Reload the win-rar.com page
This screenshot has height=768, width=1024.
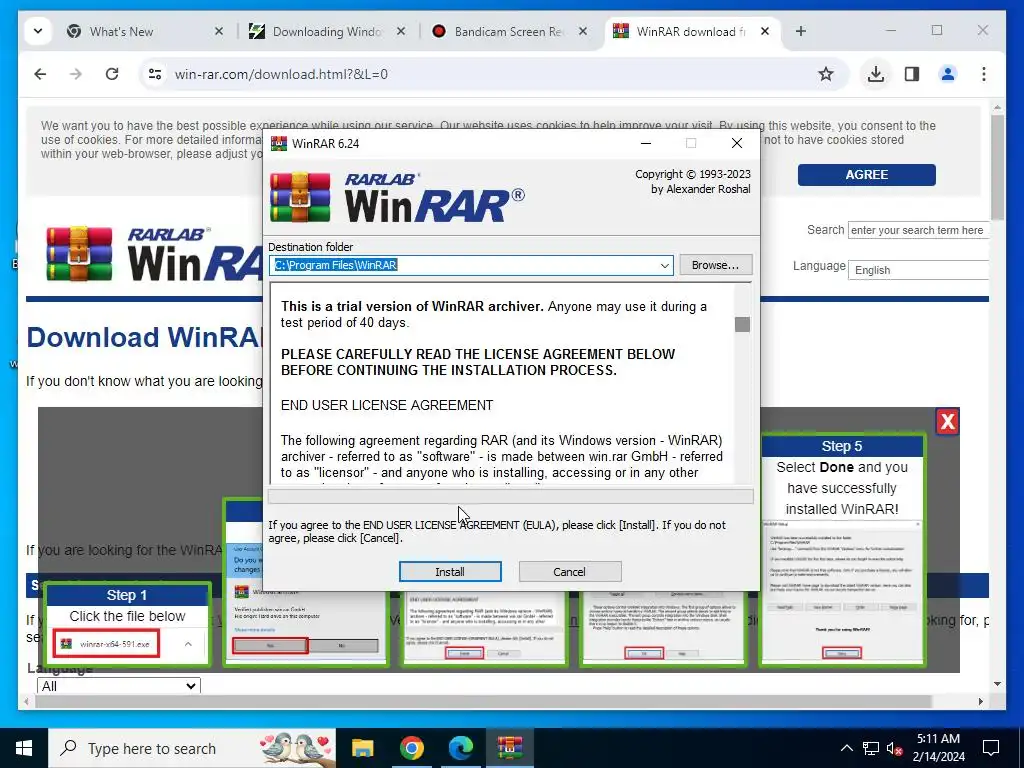112,74
